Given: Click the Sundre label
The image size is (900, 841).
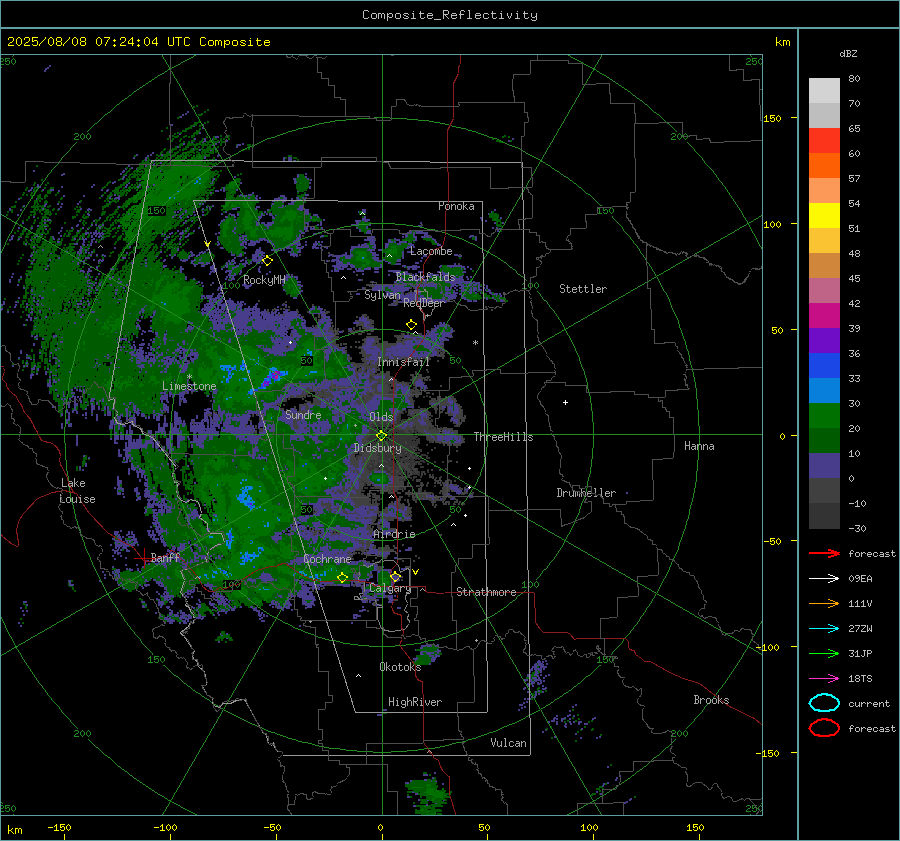Looking at the screenshot, I should [303, 414].
